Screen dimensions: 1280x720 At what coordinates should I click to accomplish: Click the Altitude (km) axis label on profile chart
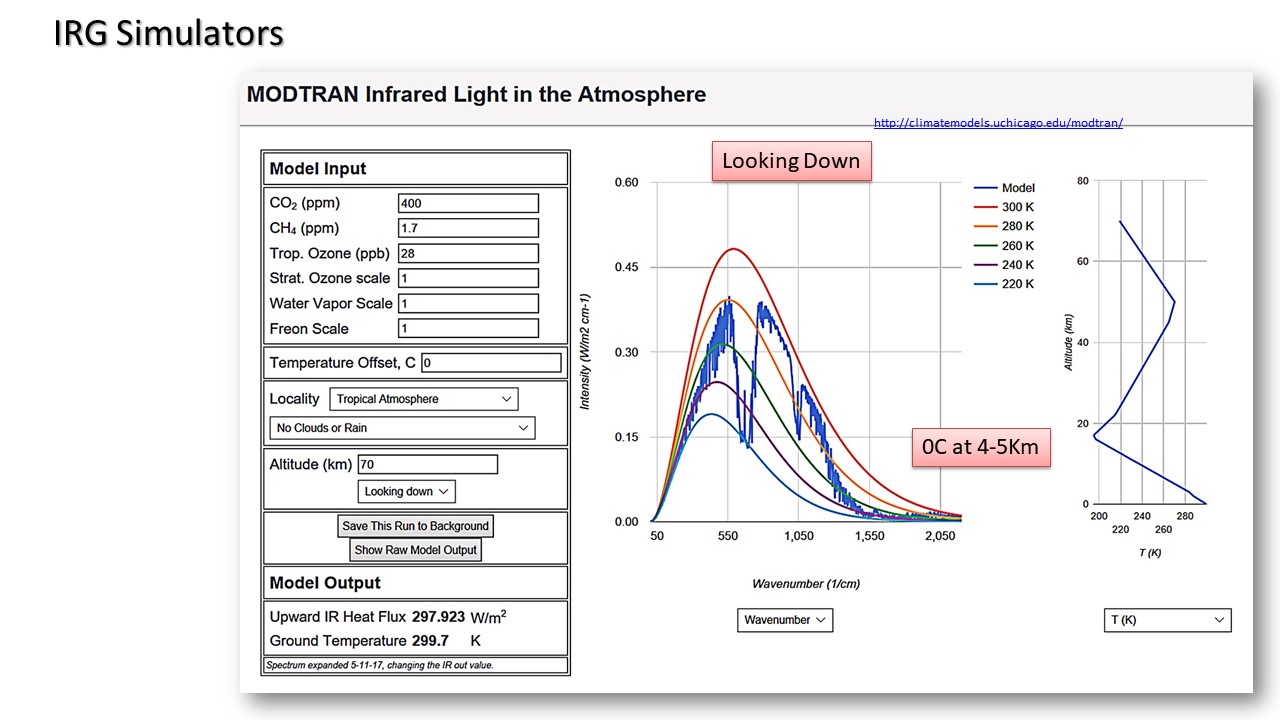pyautogui.click(x=1069, y=340)
